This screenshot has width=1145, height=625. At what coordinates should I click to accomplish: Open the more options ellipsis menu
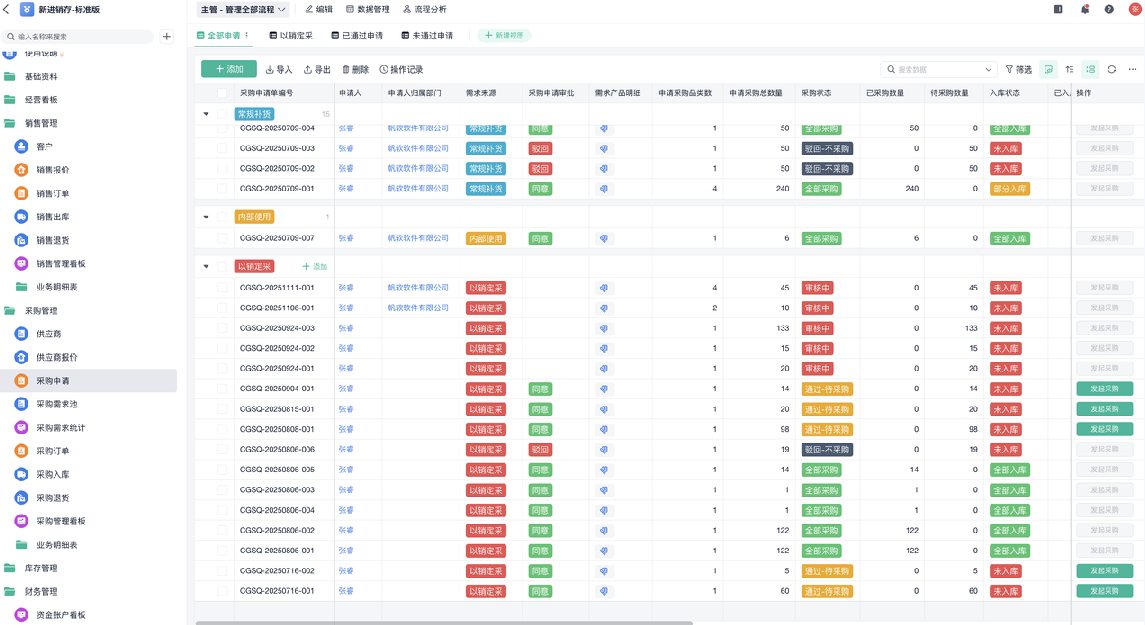click(1132, 70)
